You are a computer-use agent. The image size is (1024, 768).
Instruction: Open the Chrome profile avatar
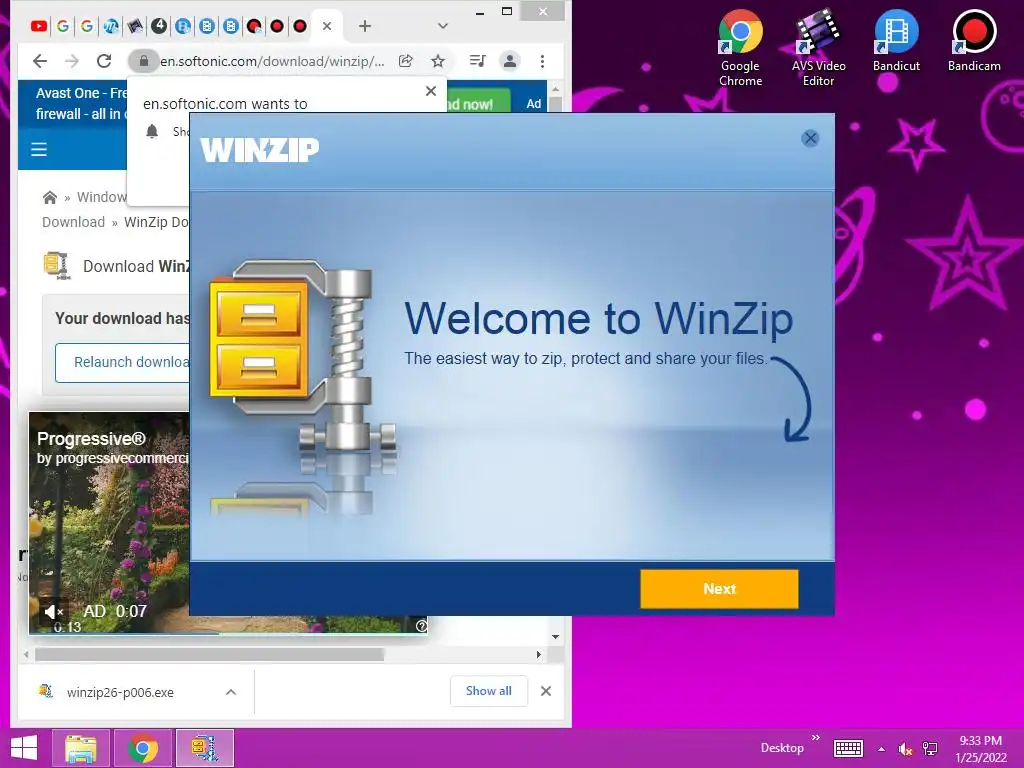[x=509, y=61]
